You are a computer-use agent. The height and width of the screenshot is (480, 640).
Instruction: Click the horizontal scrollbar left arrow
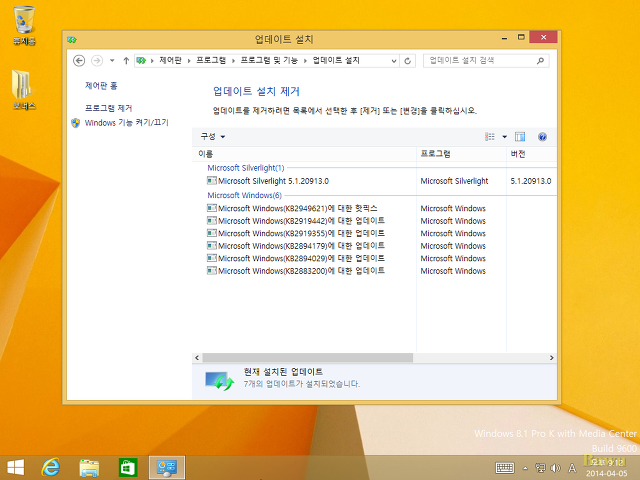[x=197, y=358]
